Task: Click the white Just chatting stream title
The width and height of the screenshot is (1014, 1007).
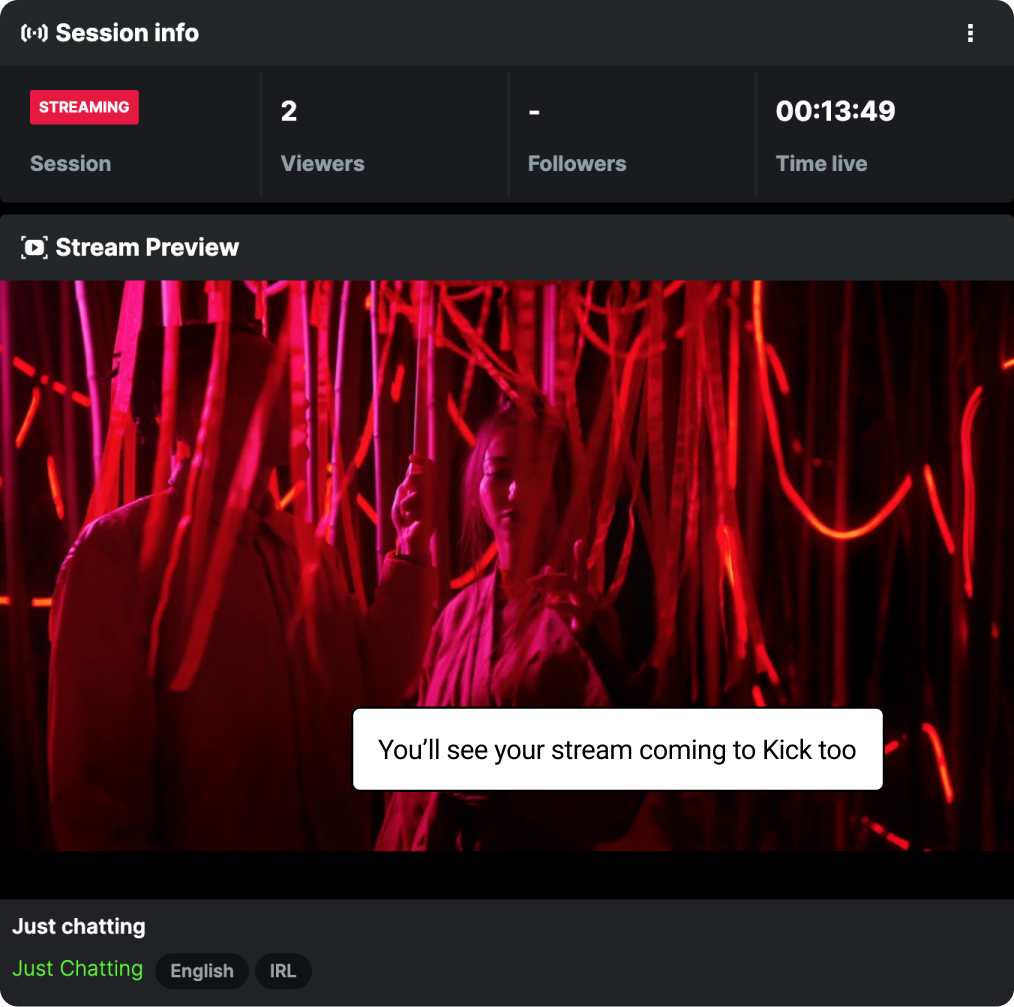Action: tap(79, 927)
